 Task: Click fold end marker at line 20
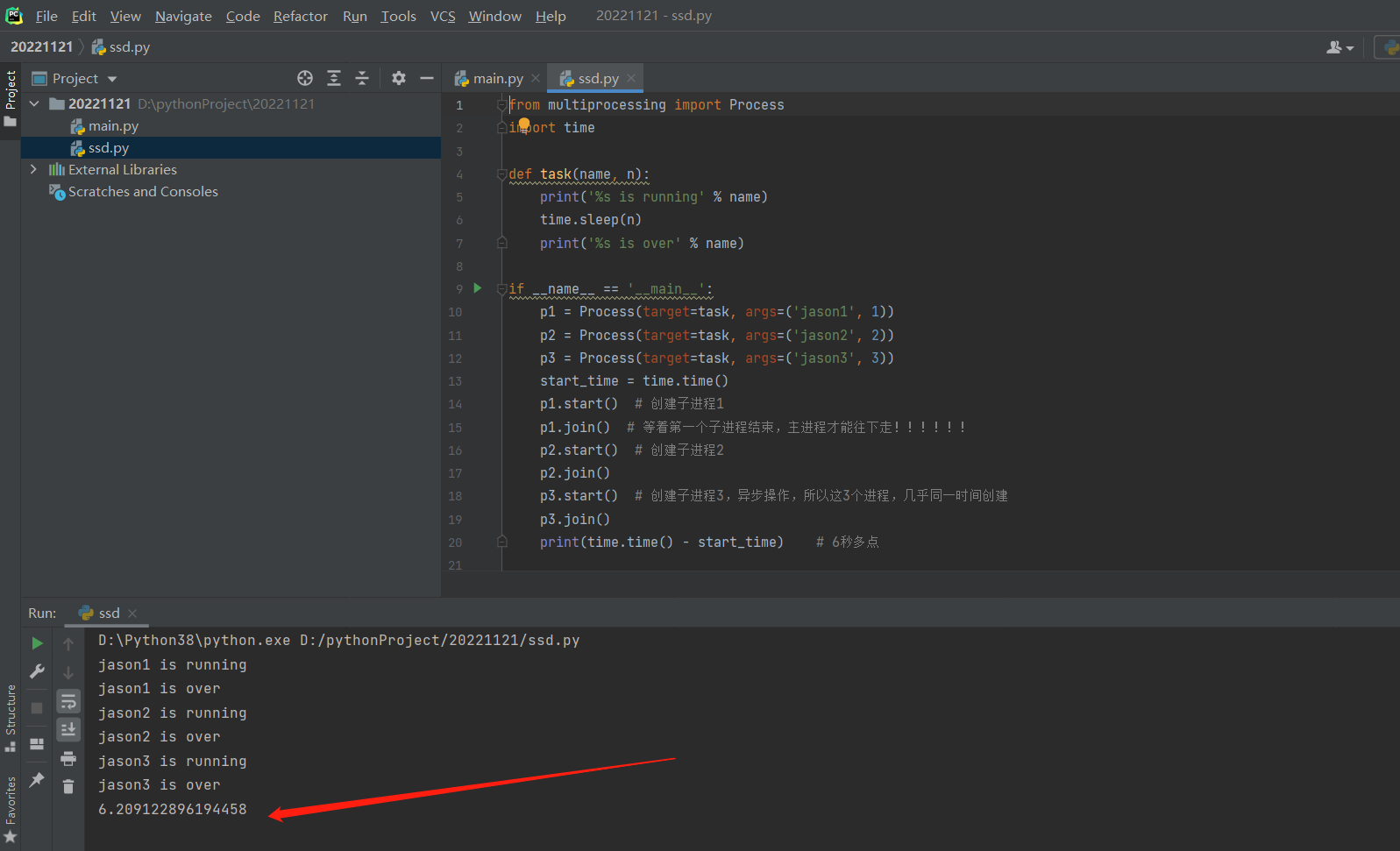tap(502, 542)
